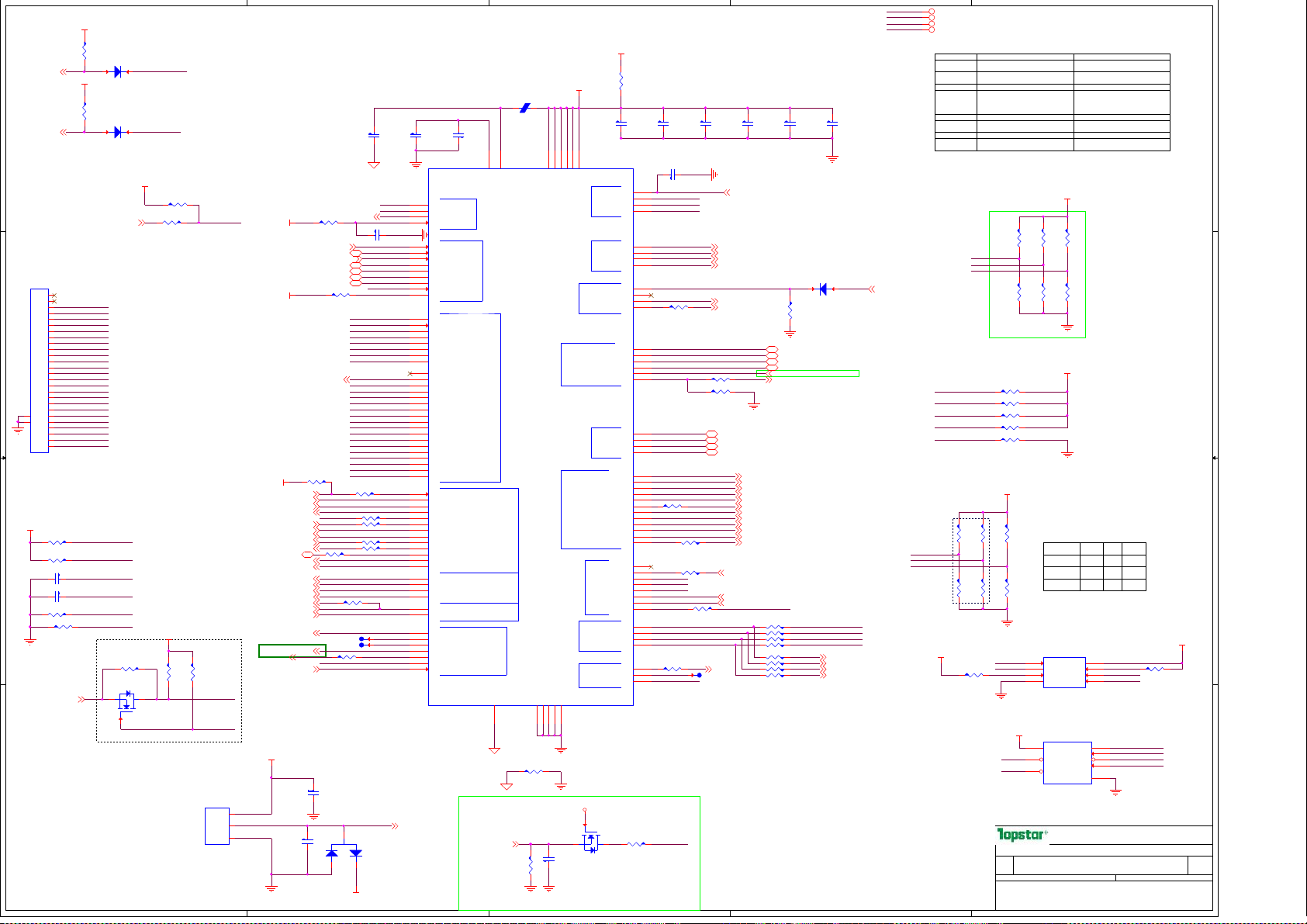The height and width of the screenshot is (924, 1307).
Task: Click the revision table at top right
Action: point(1052,102)
